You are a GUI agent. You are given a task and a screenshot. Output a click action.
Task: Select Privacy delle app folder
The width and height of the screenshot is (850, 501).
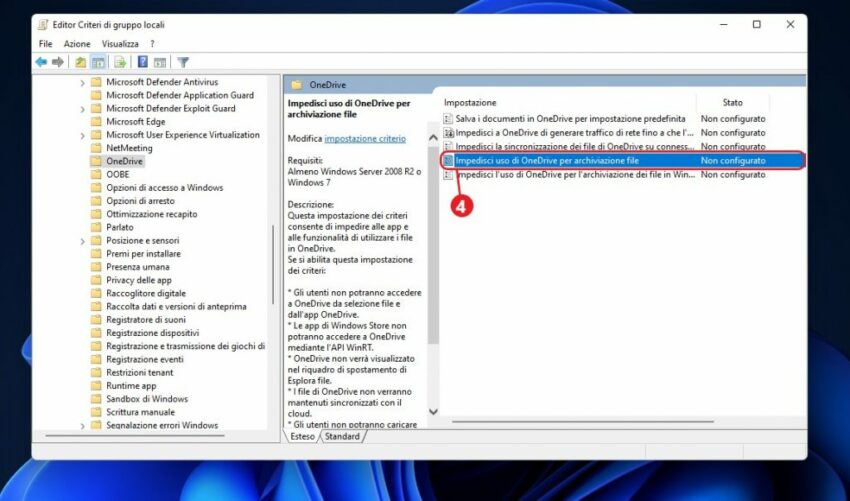click(139, 280)
